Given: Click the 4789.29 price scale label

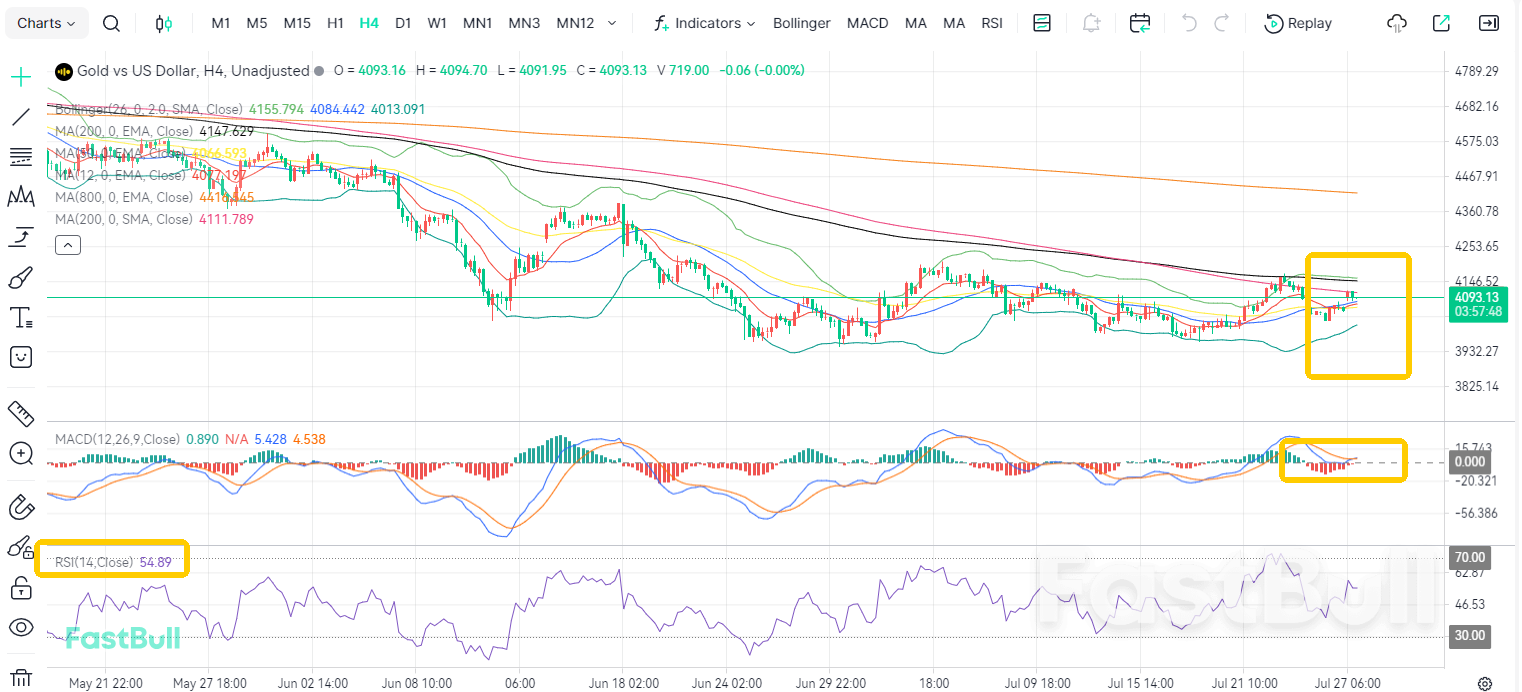Looking at the screenshot, I should pyautogui.click(x=1478, y=71).
